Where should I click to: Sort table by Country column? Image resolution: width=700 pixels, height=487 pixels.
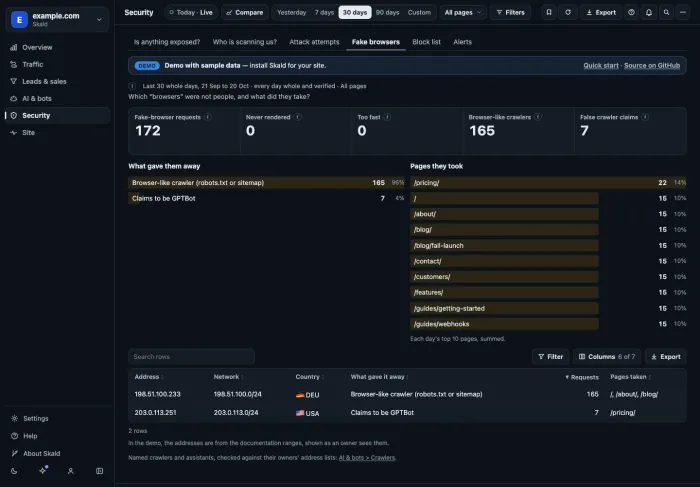(x=309, y=377)
